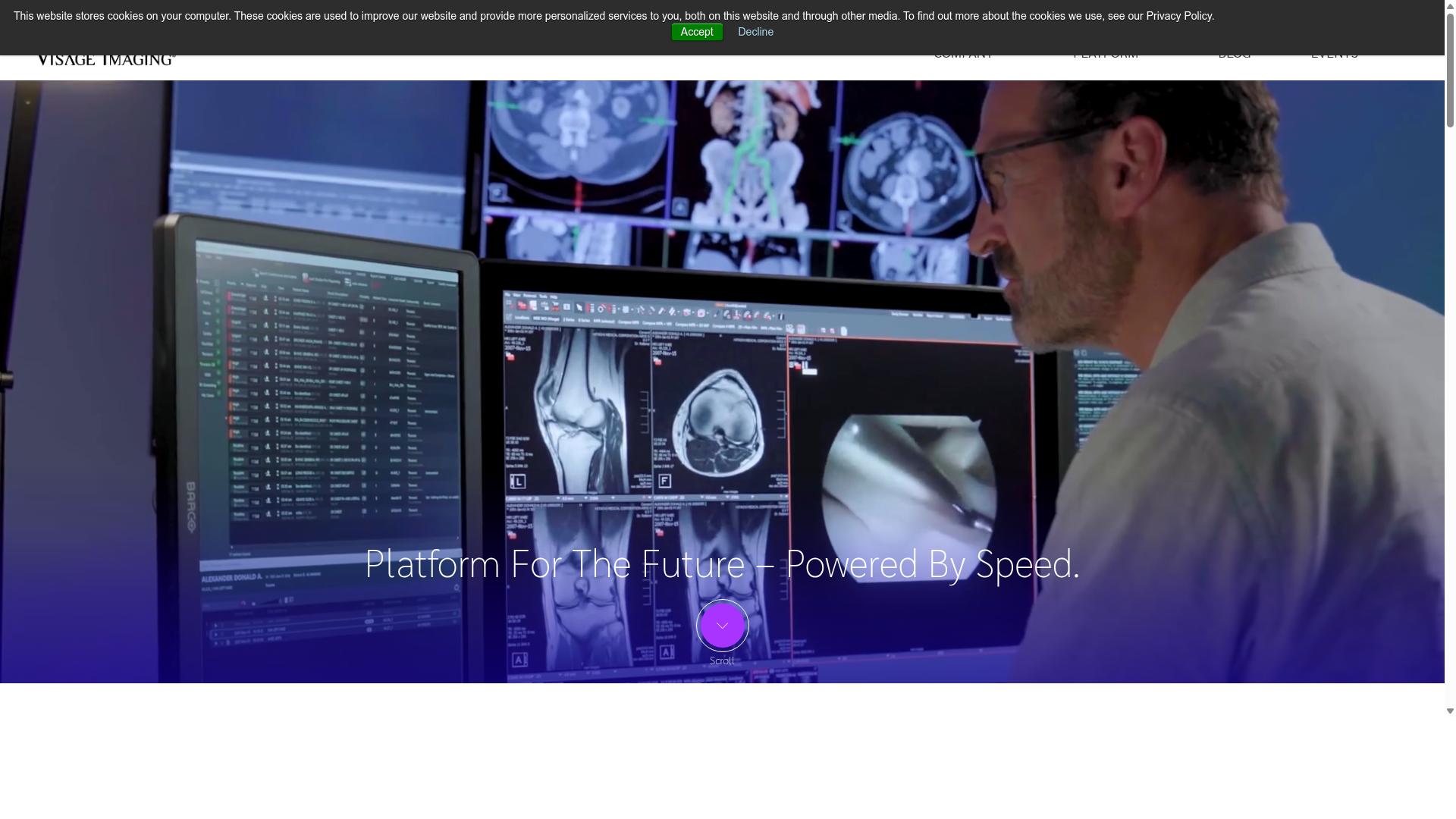Decline cookies in the banner
Viewport: 1456px width, 819px height.
tap(755, 32)
